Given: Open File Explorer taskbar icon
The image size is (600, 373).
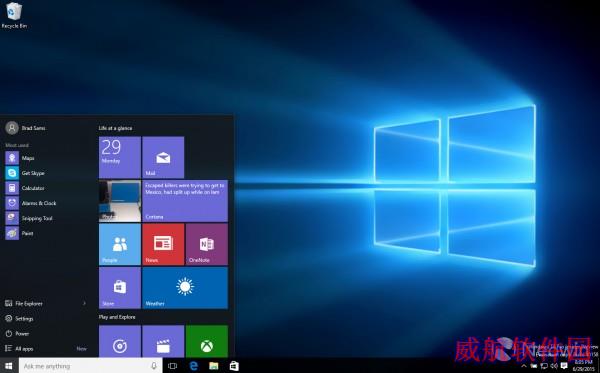Looking at the screenshot, I should 214,366.
